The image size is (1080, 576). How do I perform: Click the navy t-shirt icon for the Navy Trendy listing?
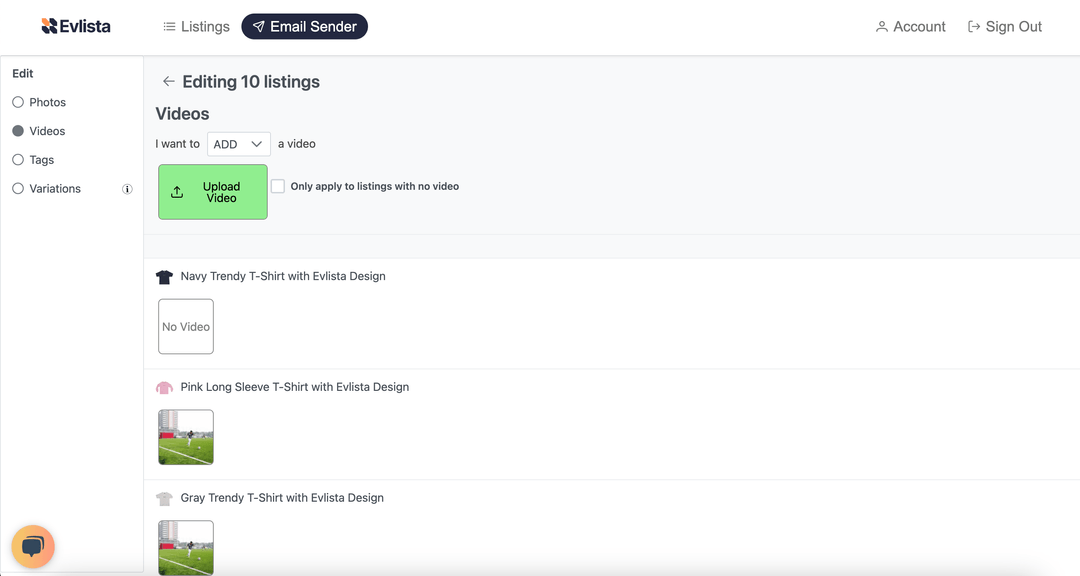(x=164, y=276)
